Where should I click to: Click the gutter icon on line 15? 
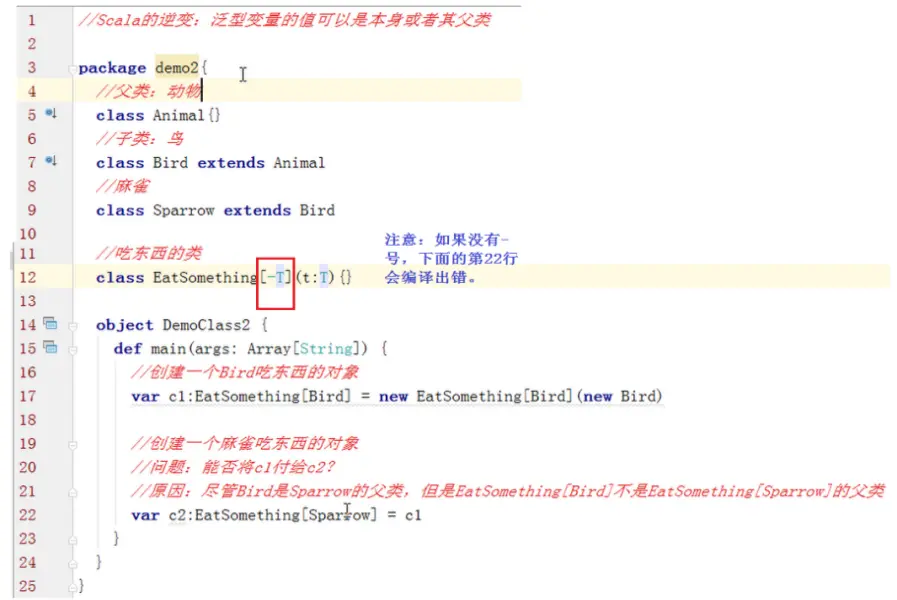coord(50,347)
